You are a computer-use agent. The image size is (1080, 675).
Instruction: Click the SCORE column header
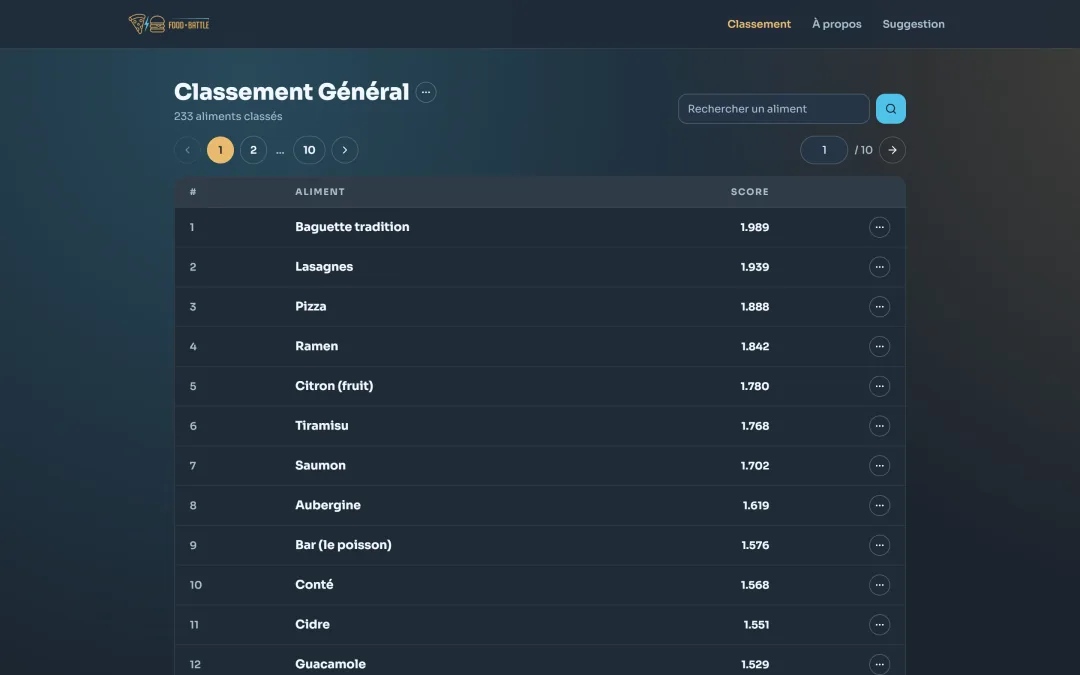[x=749, y=192]
